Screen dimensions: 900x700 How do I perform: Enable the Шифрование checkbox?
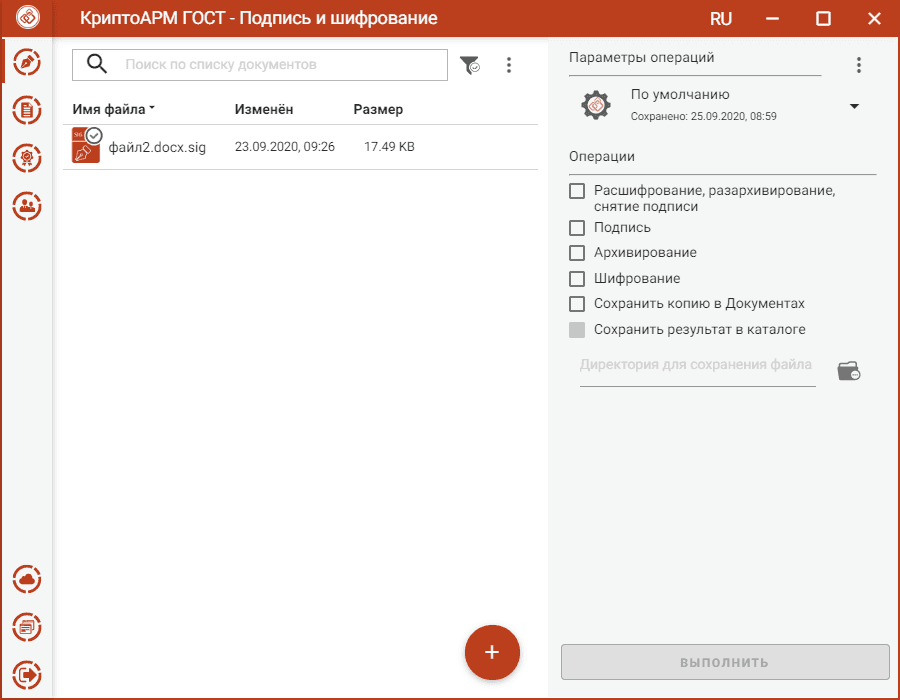click(577, 279)
